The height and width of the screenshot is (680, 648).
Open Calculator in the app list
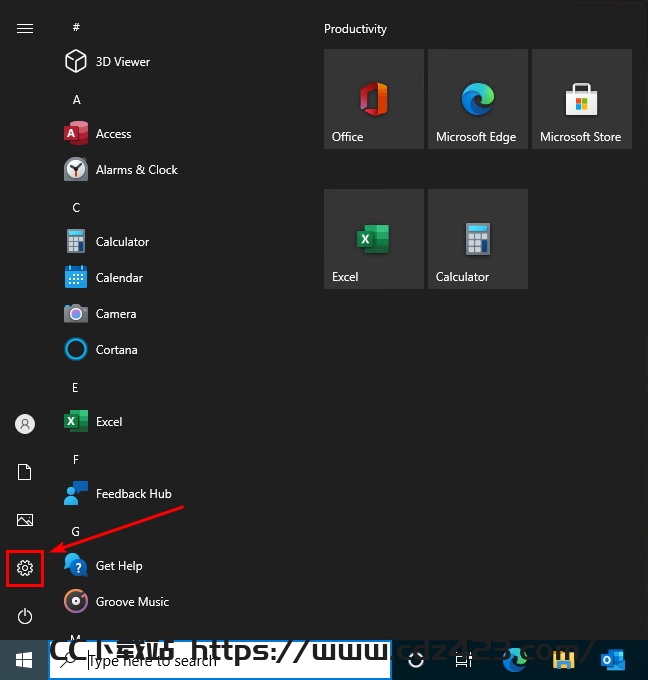click(x=106, y=242)
